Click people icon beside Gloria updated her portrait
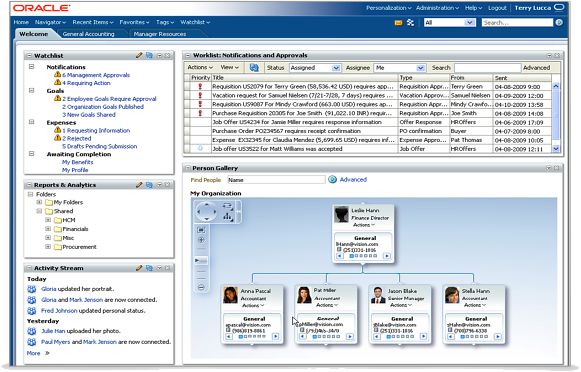 (32, 289)
